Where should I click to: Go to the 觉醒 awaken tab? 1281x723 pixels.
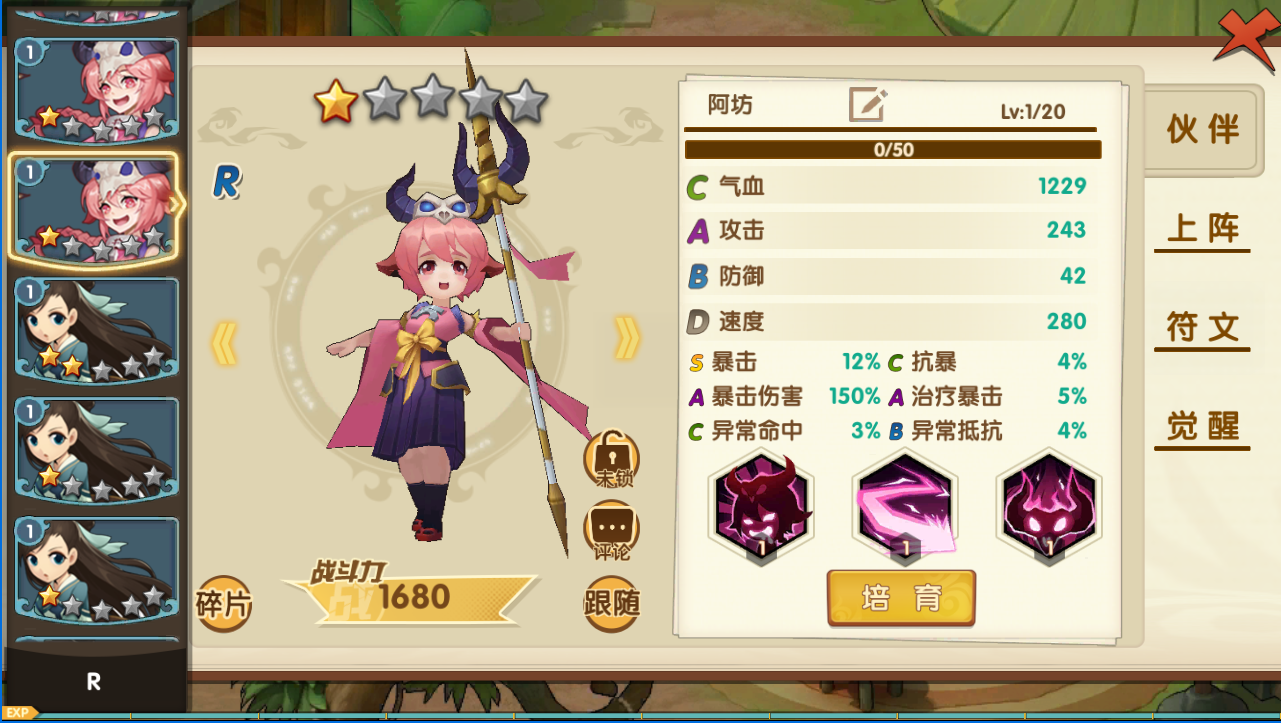(x=1203, y=427)
